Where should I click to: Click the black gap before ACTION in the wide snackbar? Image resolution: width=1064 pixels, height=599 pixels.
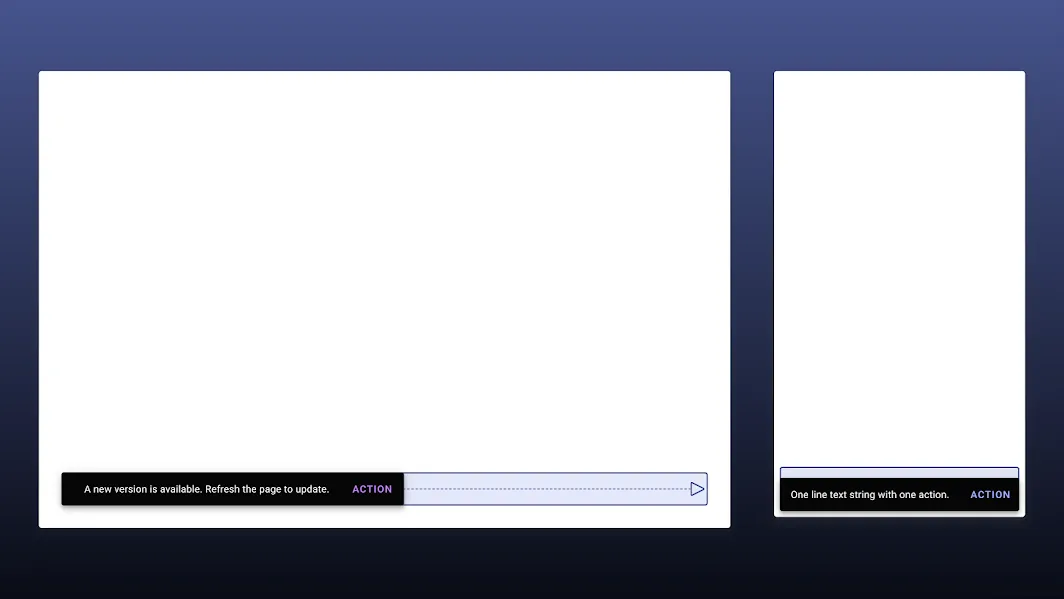(x=340, y=489)
